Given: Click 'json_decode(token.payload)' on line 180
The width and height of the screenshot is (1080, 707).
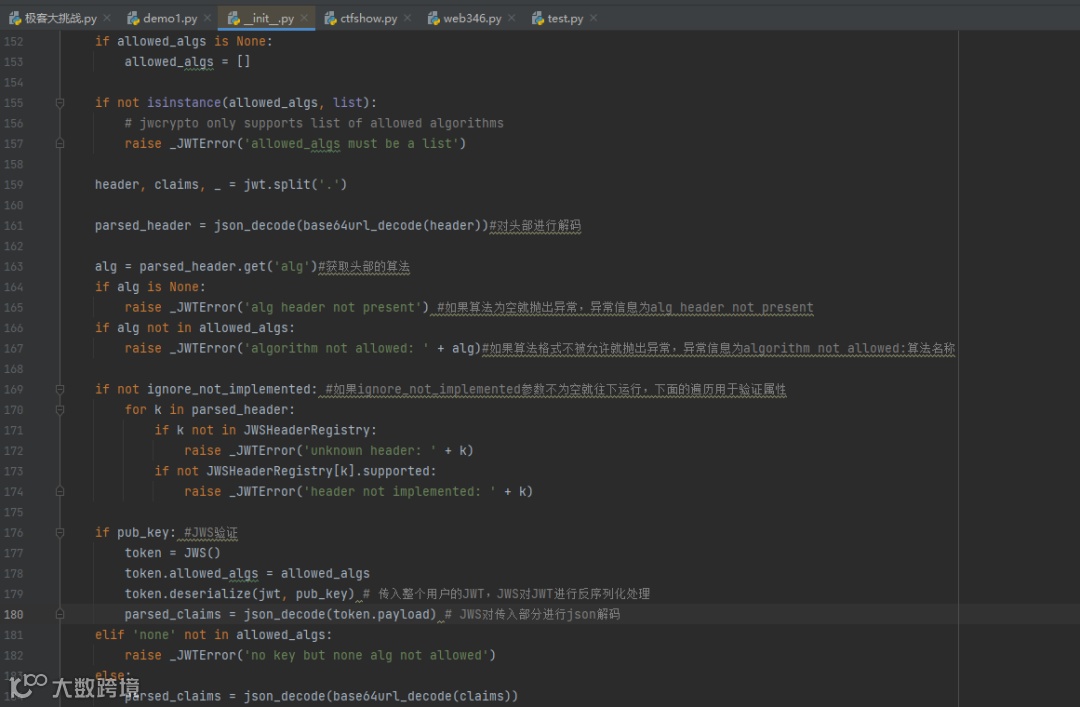Looking at the screenshot, I should pyautogui.click(x=340, y=614).
